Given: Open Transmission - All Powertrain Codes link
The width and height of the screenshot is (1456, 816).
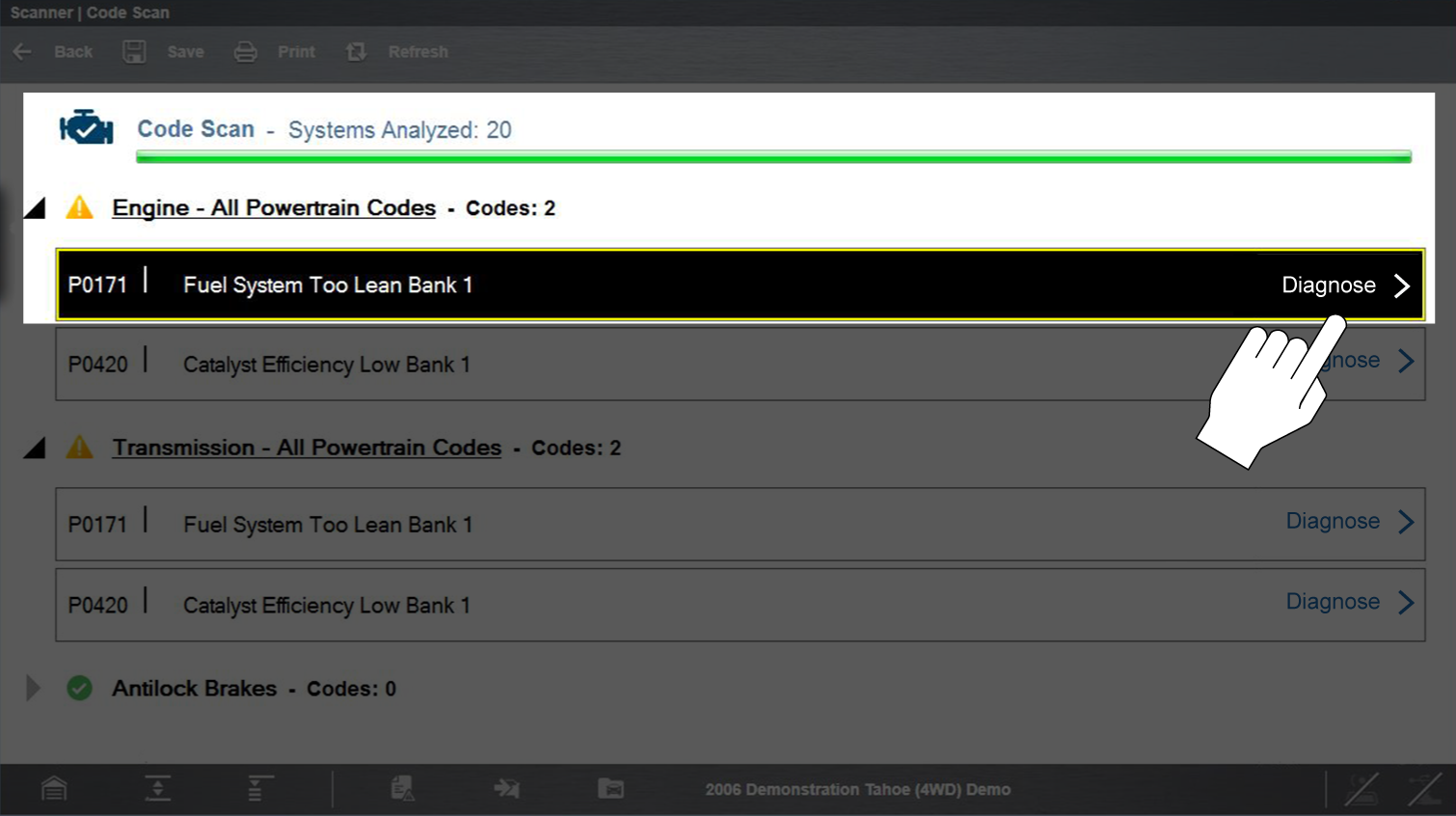Looking at the screenshot, I should click(307, 449).
